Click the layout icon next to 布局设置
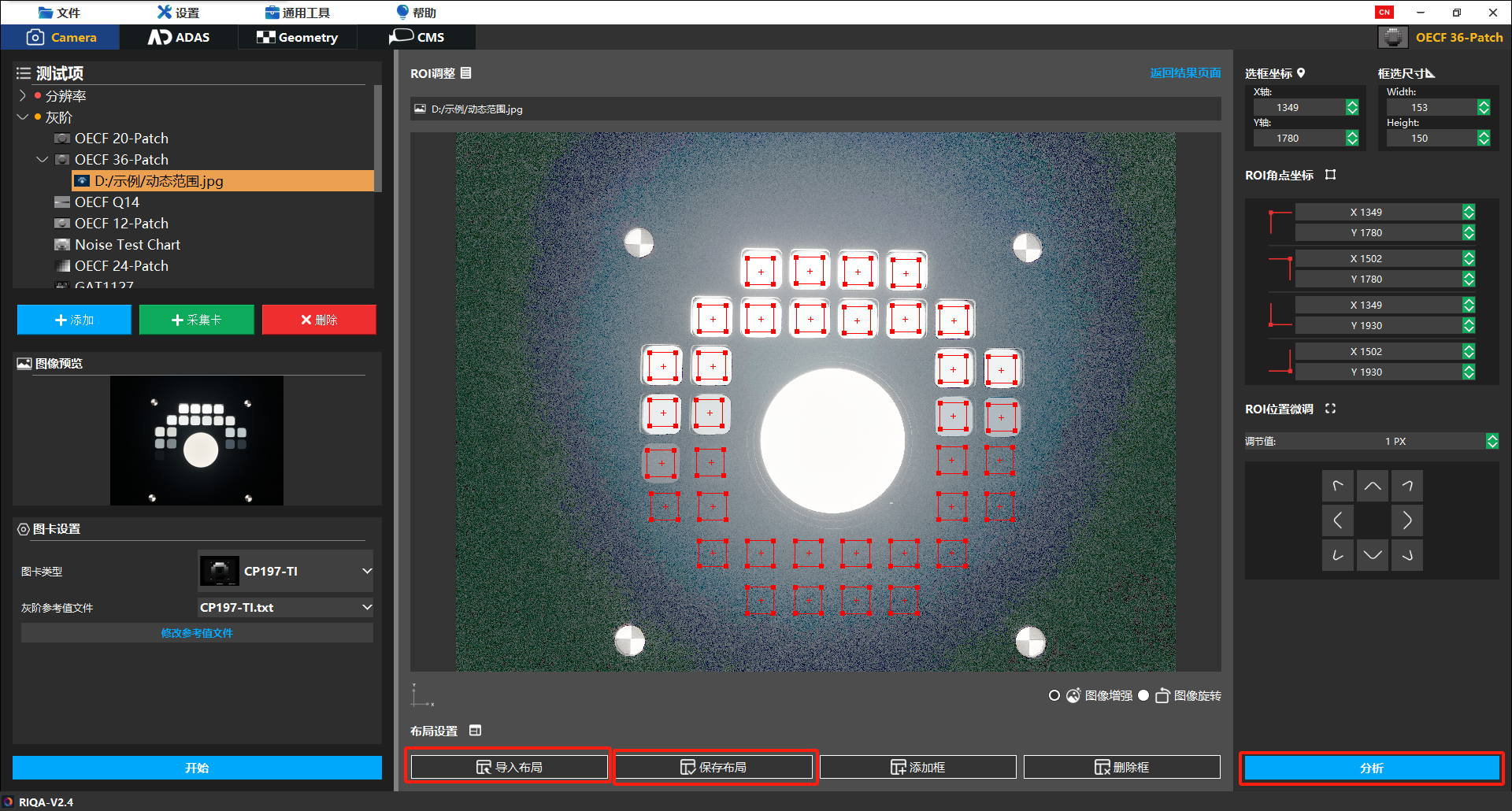 pos(475,731)
